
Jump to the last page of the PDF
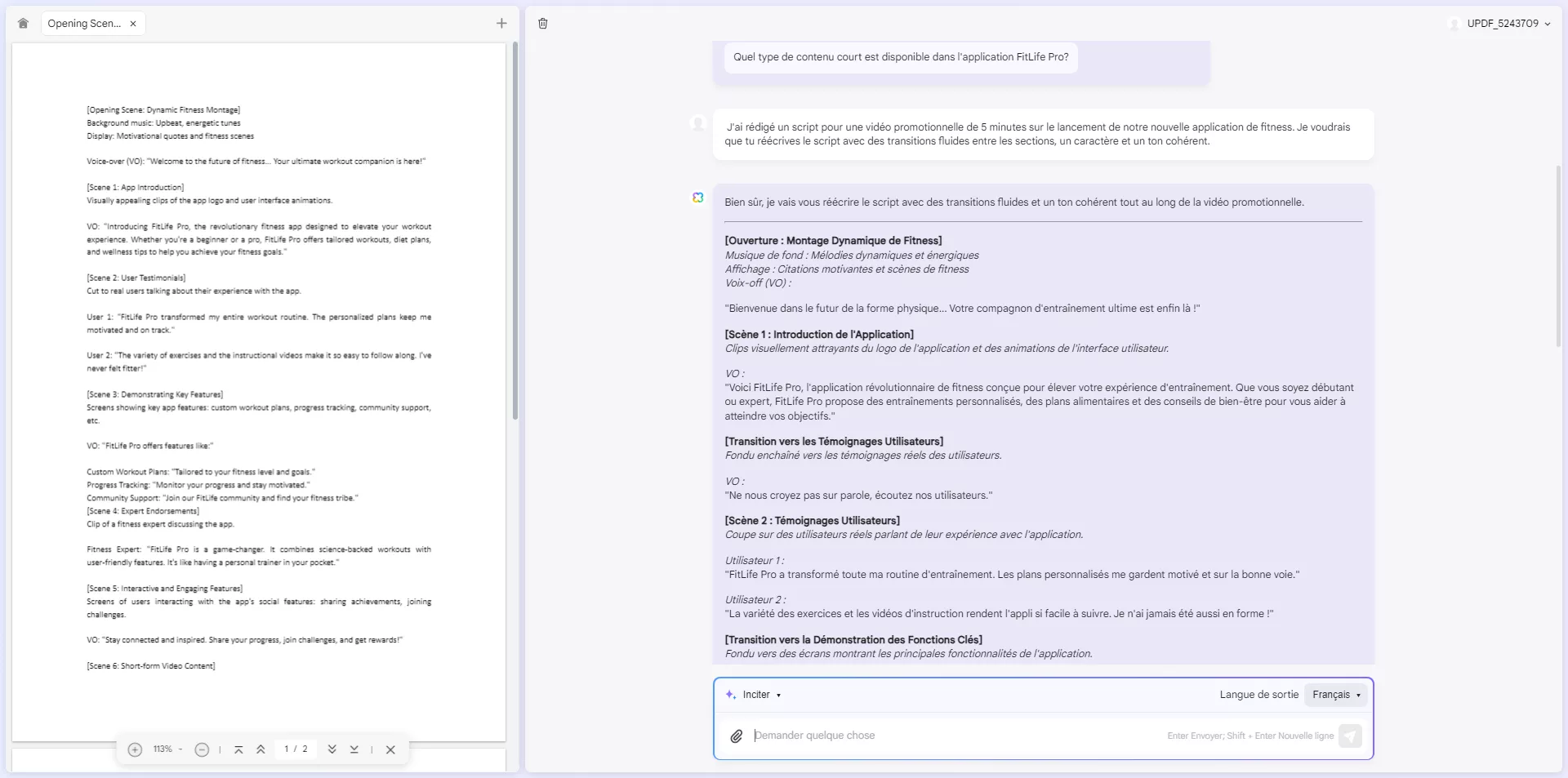(354, 749)
